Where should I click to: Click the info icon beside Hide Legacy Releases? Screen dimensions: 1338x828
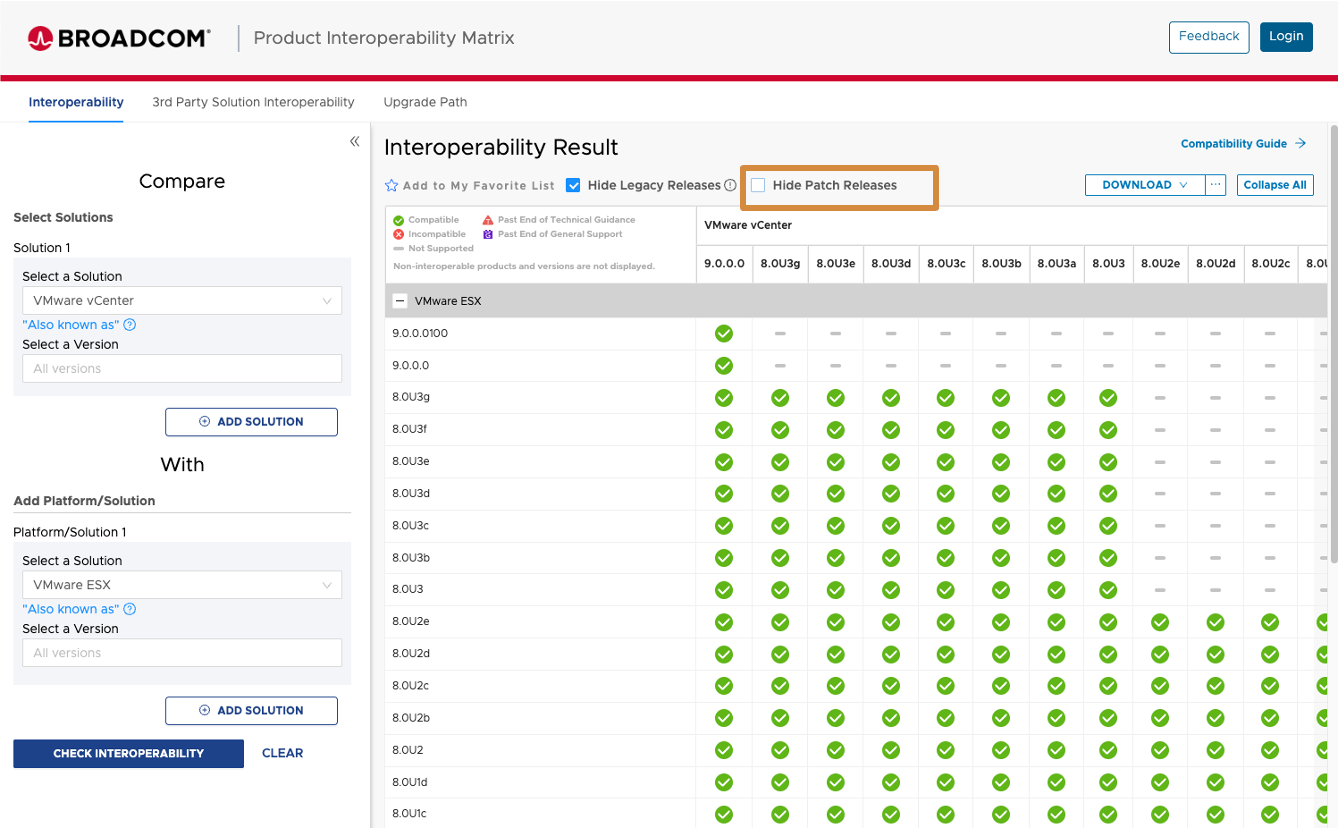click(732, 184)
